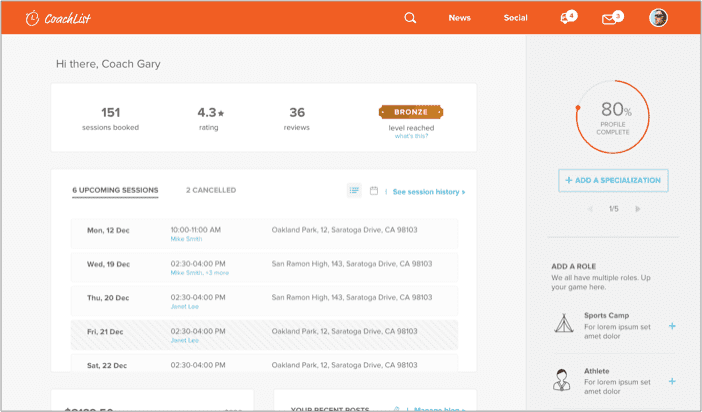Go to next suggestion arrow beside 1/5
This screenshot has width=702, height=412.
pos(638,209)
